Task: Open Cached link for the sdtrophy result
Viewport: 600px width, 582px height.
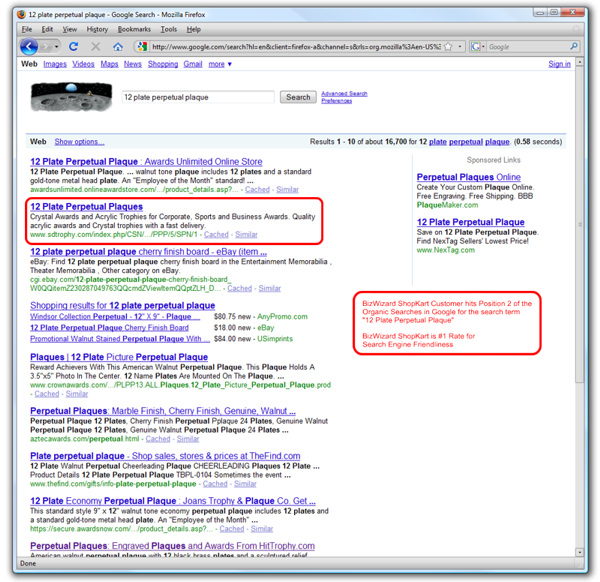Action: [x=216, y=234]
